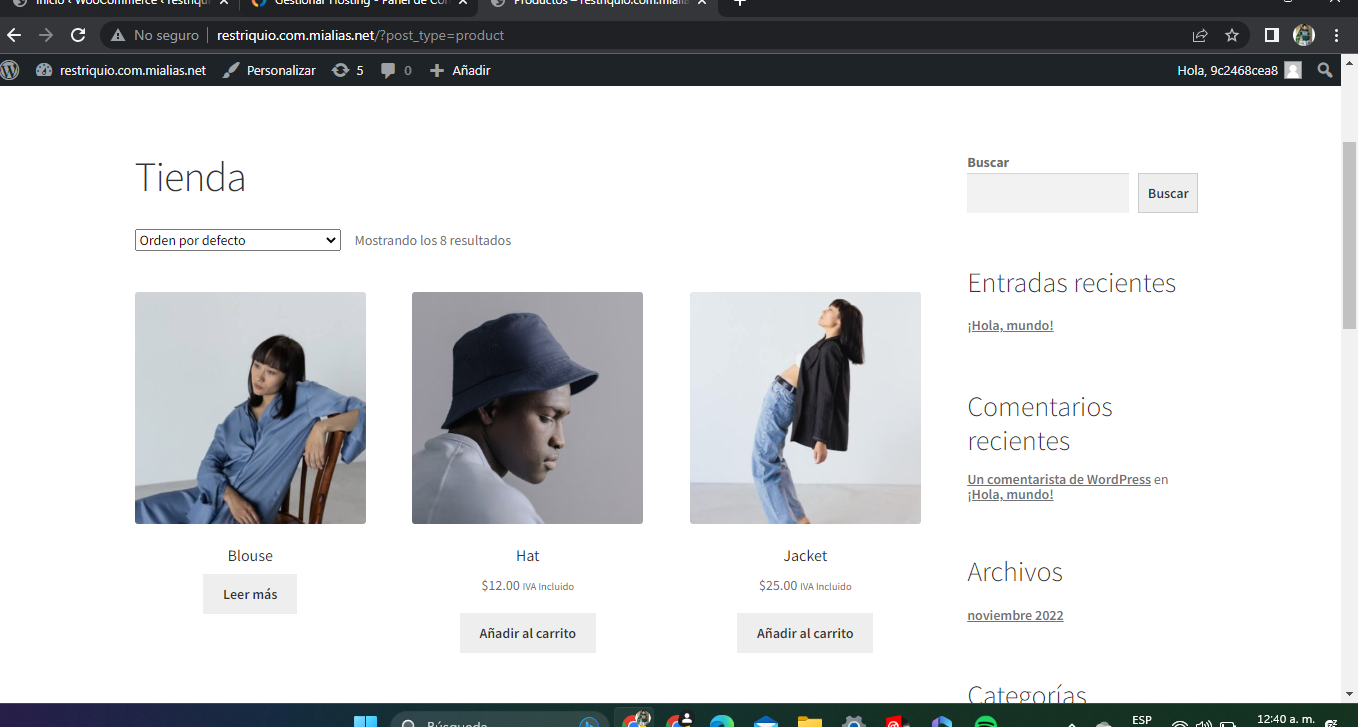
Task: Open the comments bubble showing 0
Action: (x=396, y=70)
